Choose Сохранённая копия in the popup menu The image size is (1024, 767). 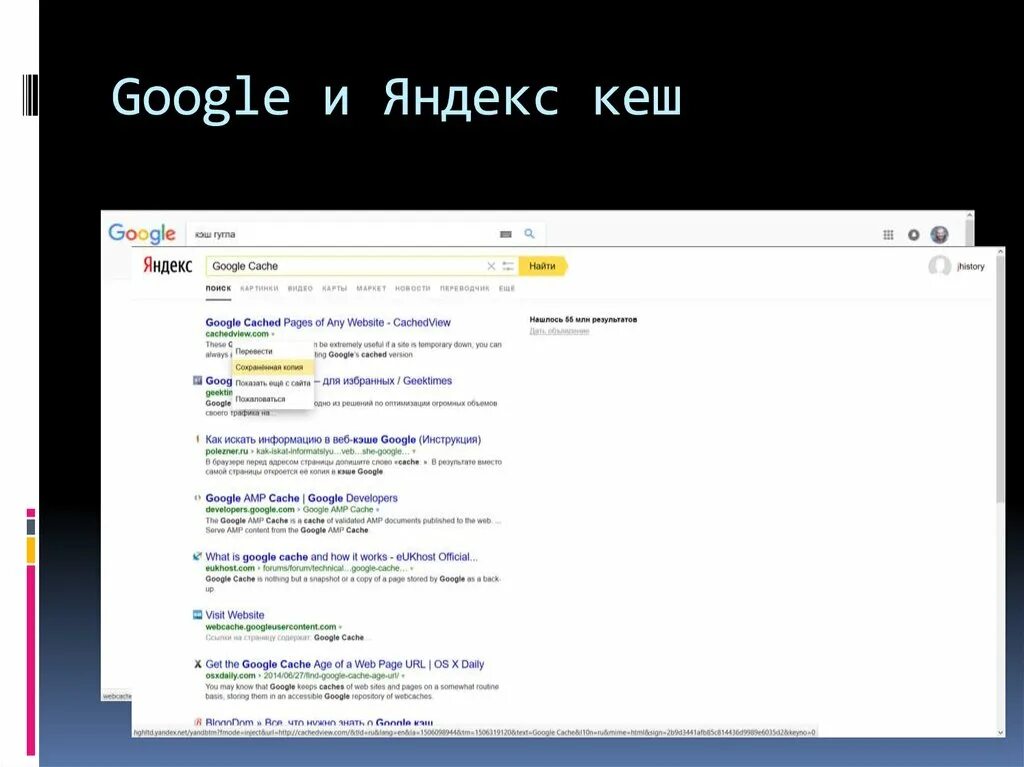click(273, 367)
